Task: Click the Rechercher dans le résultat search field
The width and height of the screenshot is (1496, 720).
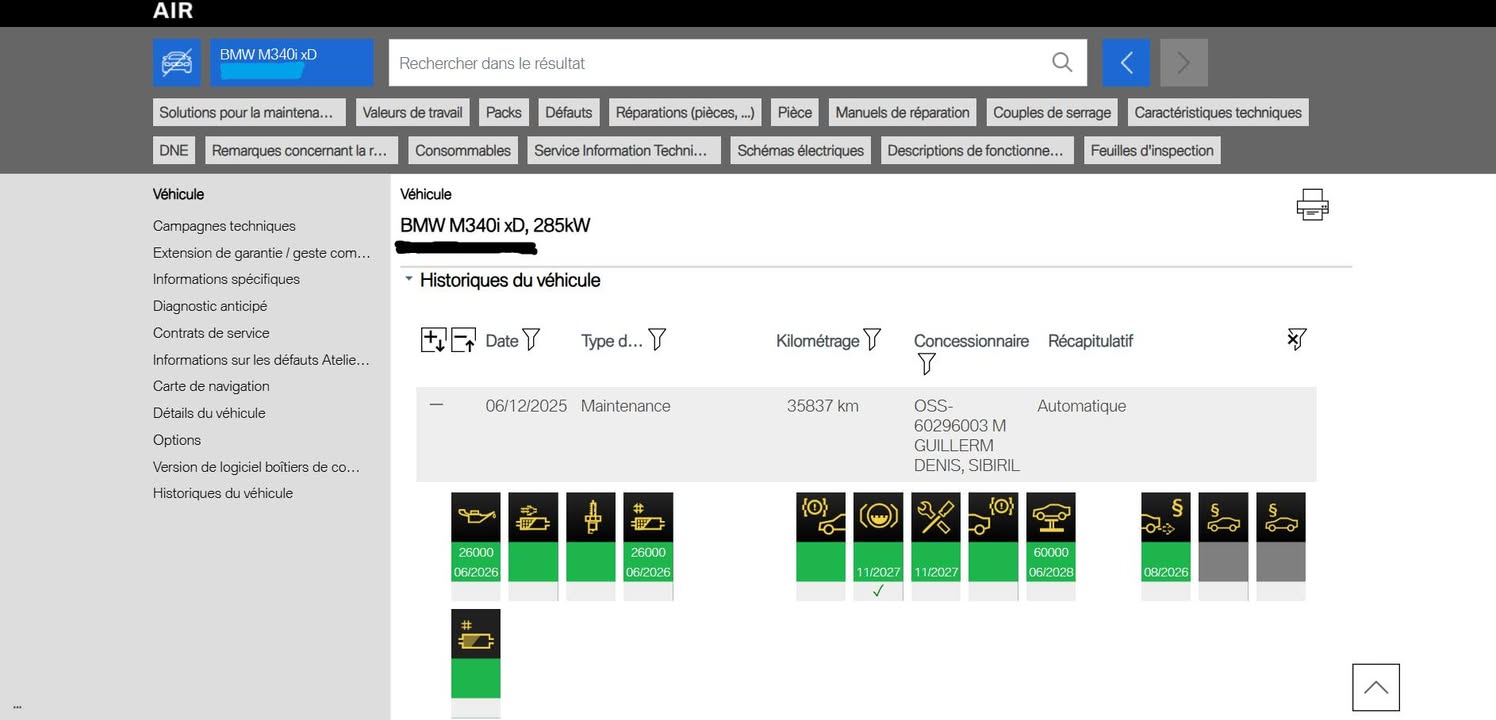Action: [720, 63]
